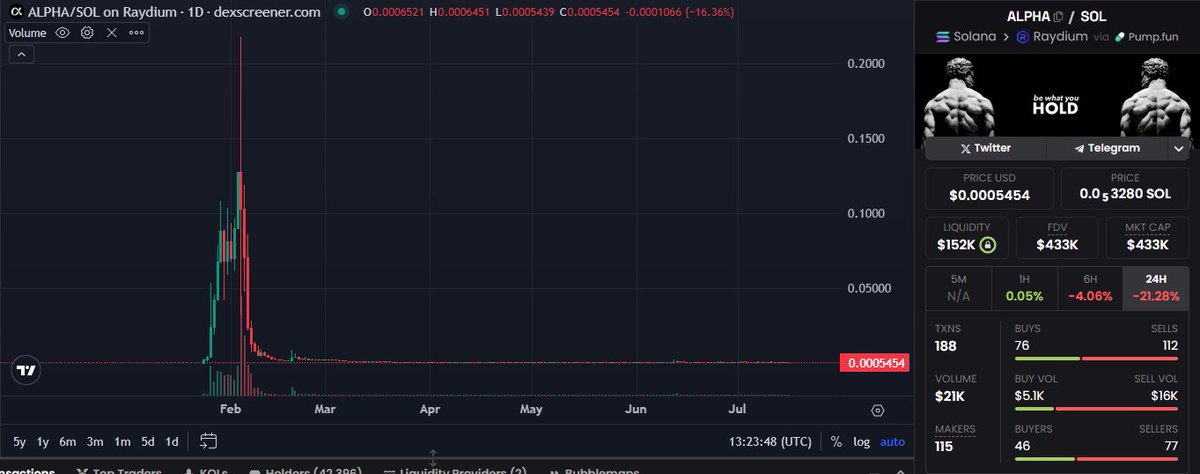Open the Telegram link button
Viewport: 1200px width, 474px height.
(x=1106, y=148)
